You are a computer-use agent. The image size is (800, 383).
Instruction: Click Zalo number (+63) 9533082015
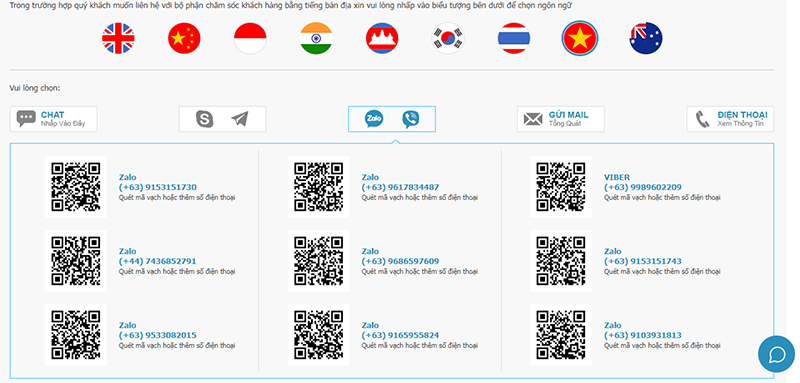point(158,335)
